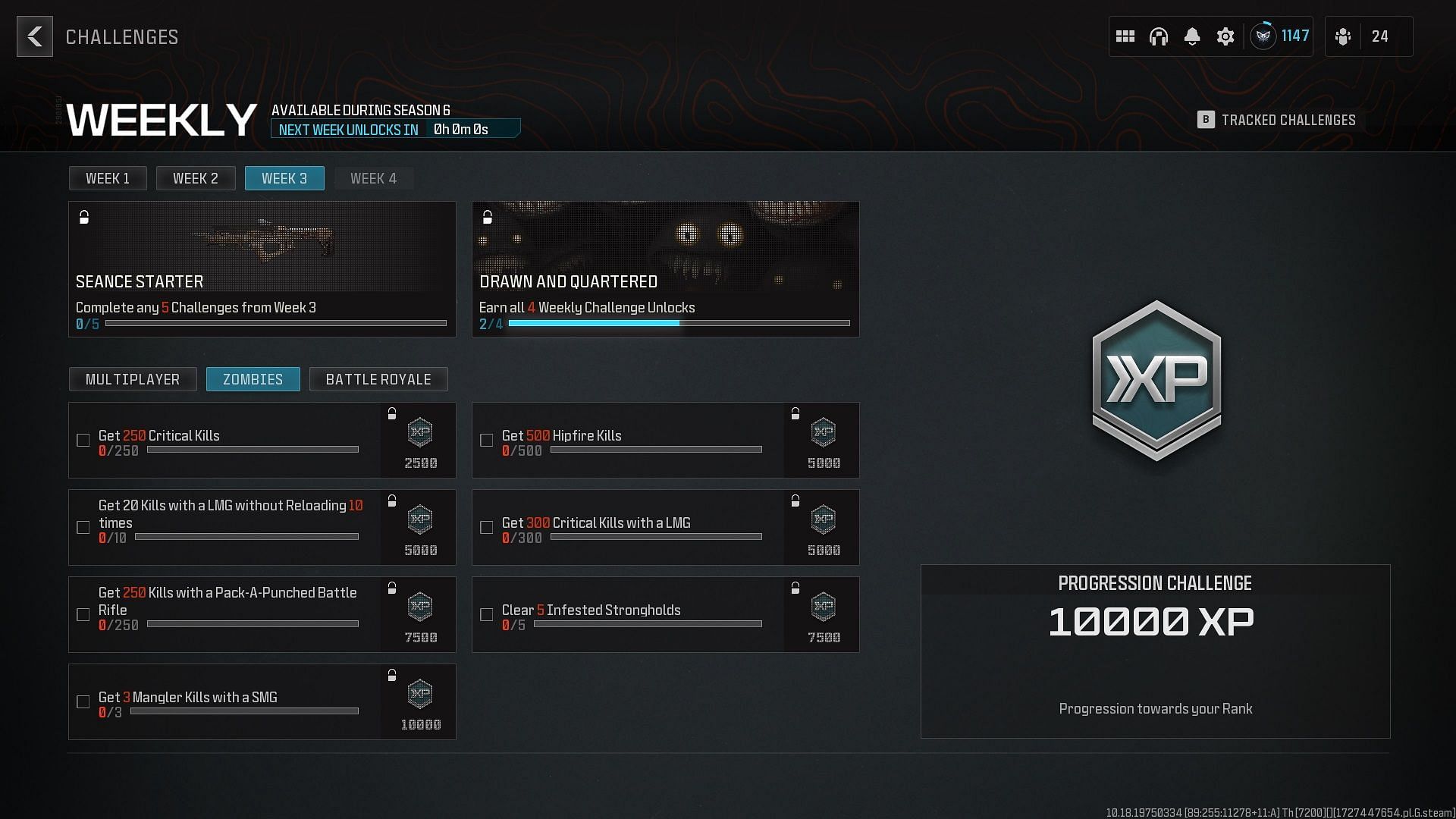Viewport: 1456px width, 819px height.
Task: Click the headset/audio icon top bar
Action: (1158, 36)
